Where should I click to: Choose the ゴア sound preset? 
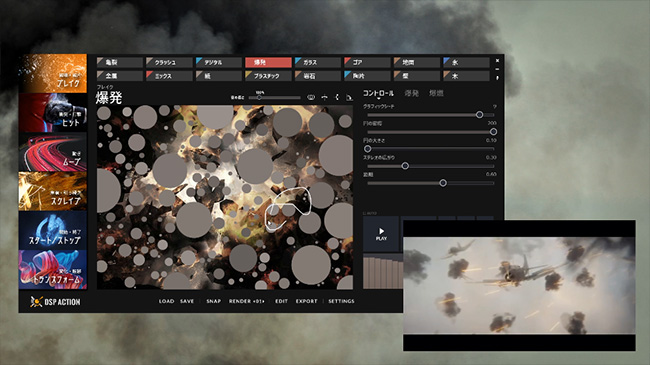[x=367, y=63]
